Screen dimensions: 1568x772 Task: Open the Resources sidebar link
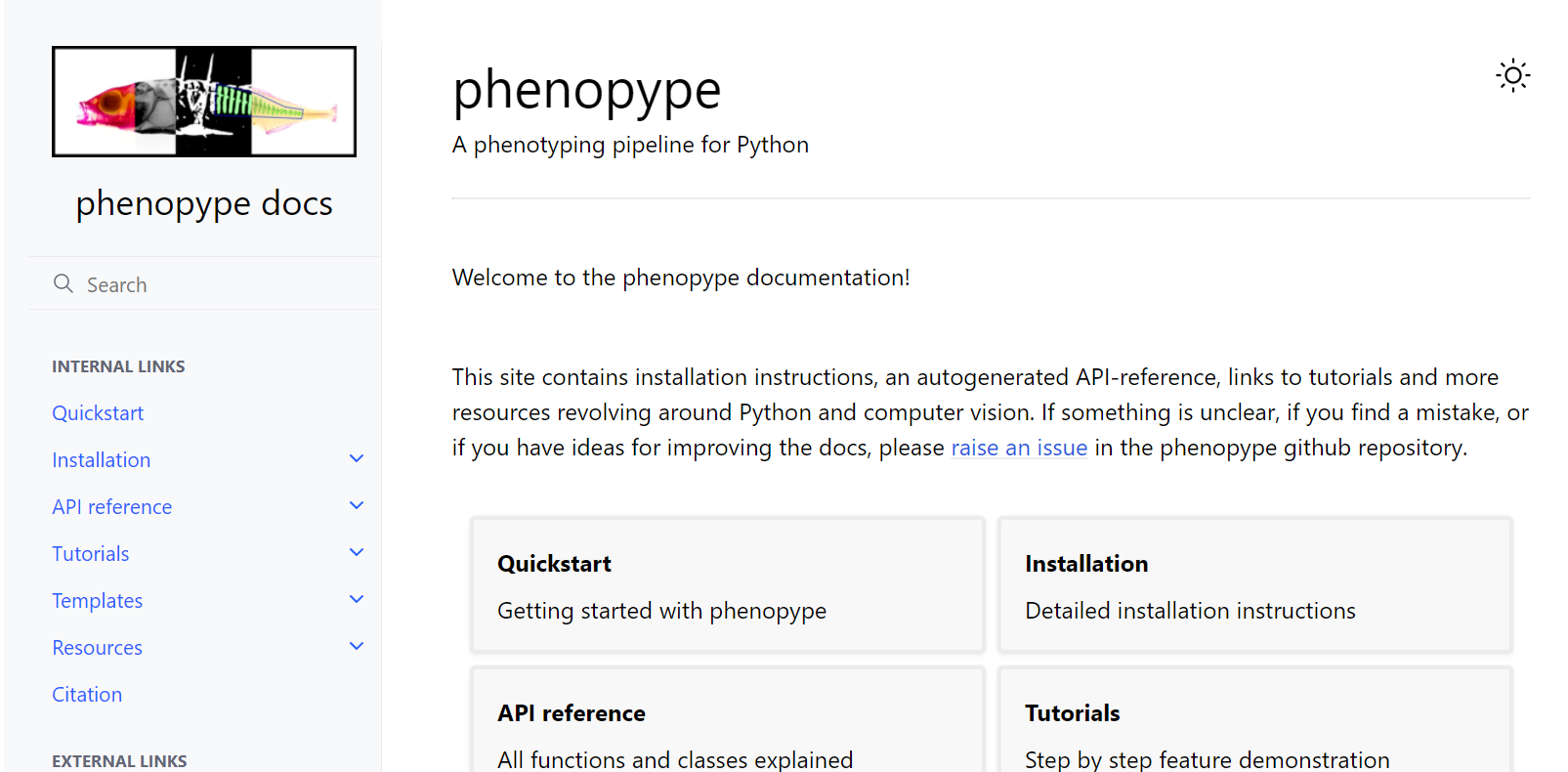click(98, 648)
